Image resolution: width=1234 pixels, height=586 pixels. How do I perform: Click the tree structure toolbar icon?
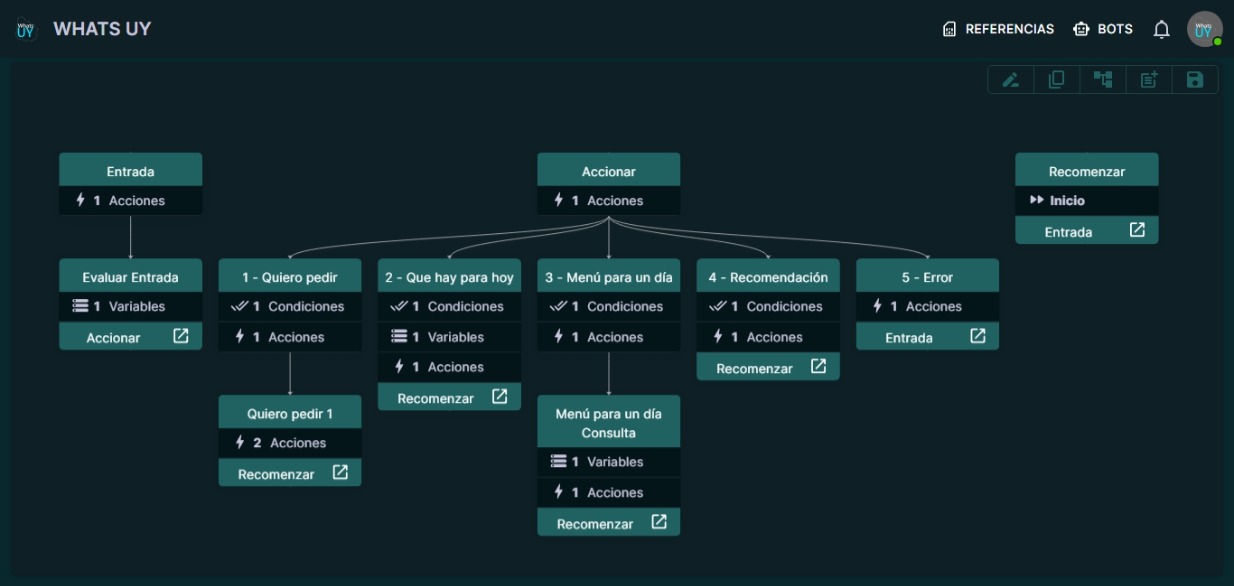coord(1102,80)
